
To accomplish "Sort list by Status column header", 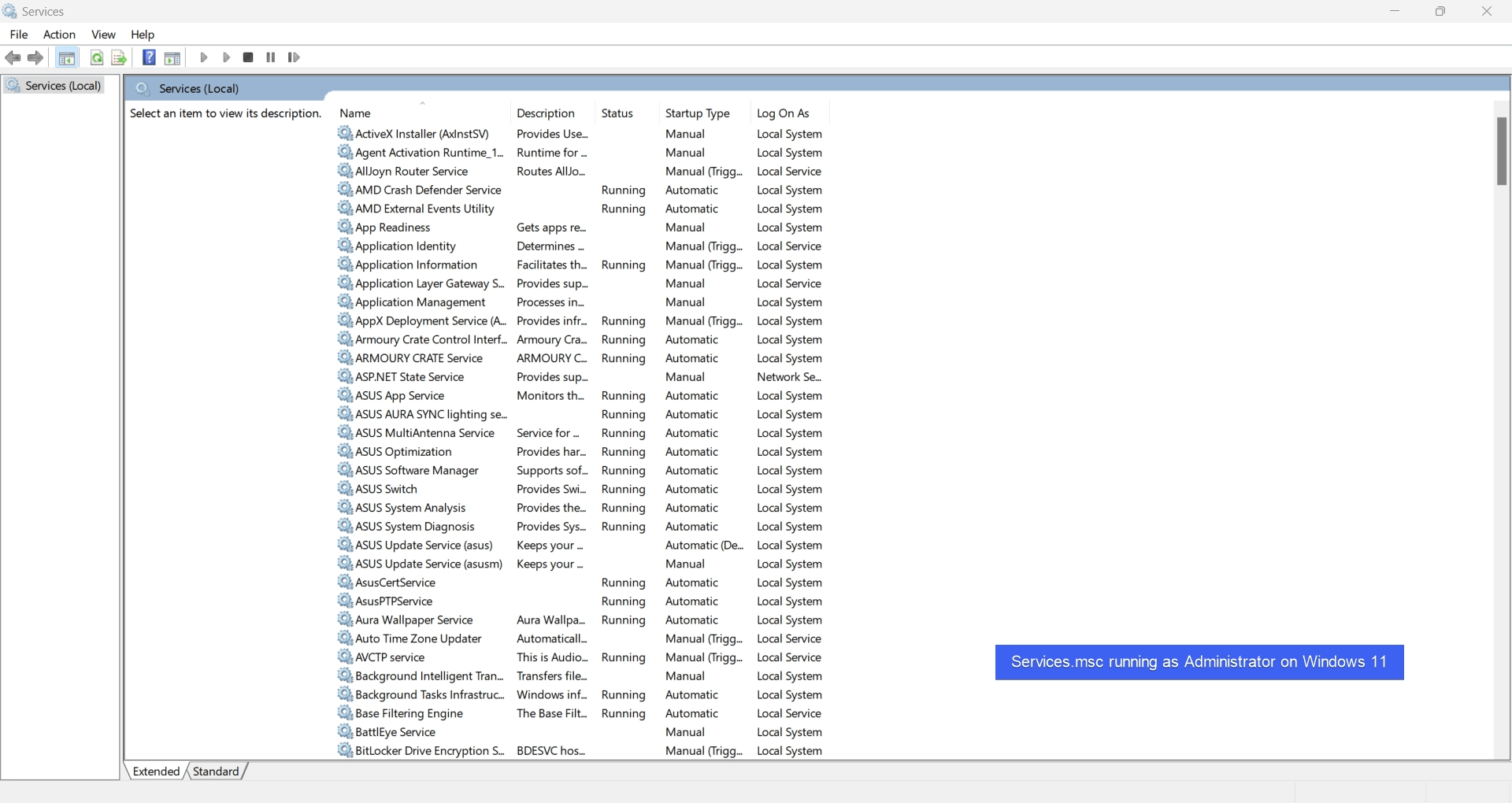I will (617, 113).
